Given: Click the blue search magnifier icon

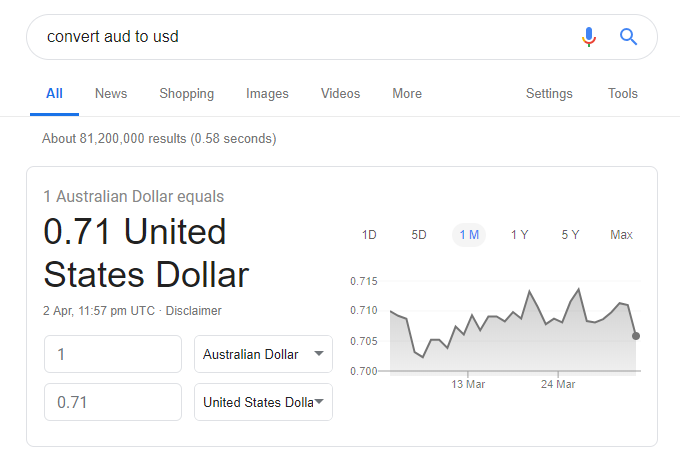Looking at the screenshot, I should [x=628, y=37].
